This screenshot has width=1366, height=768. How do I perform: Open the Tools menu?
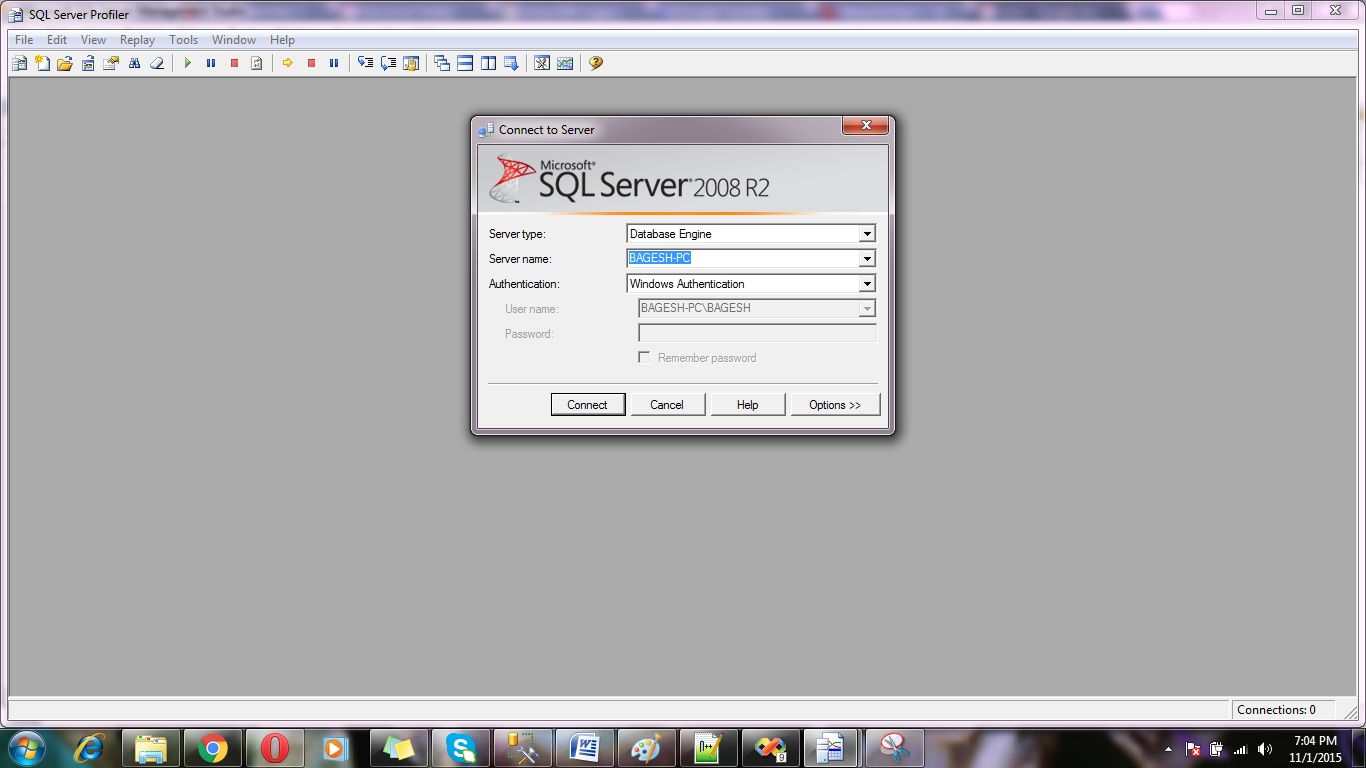click(183, 40)
